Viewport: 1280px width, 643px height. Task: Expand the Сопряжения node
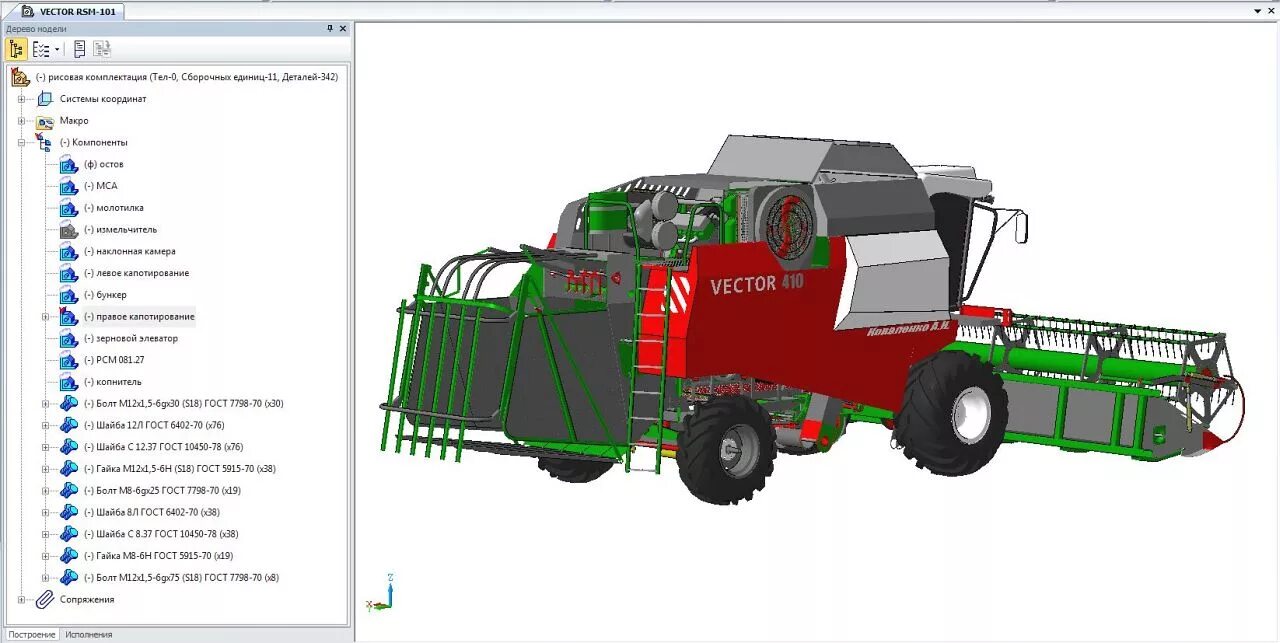pyautogui.click(x=21, y=600)
